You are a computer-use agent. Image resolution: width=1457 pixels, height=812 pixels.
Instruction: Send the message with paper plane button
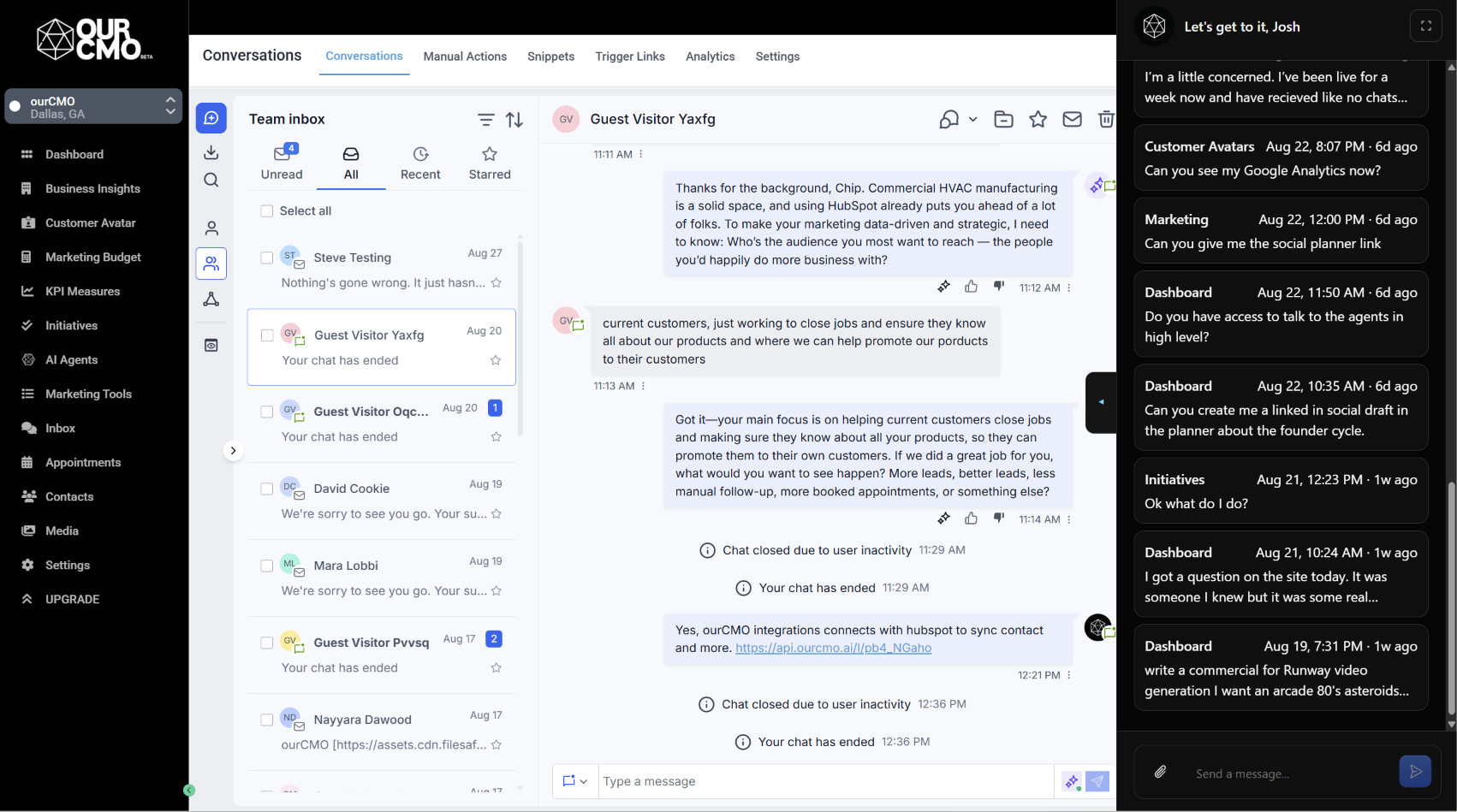coord(1097,781)
